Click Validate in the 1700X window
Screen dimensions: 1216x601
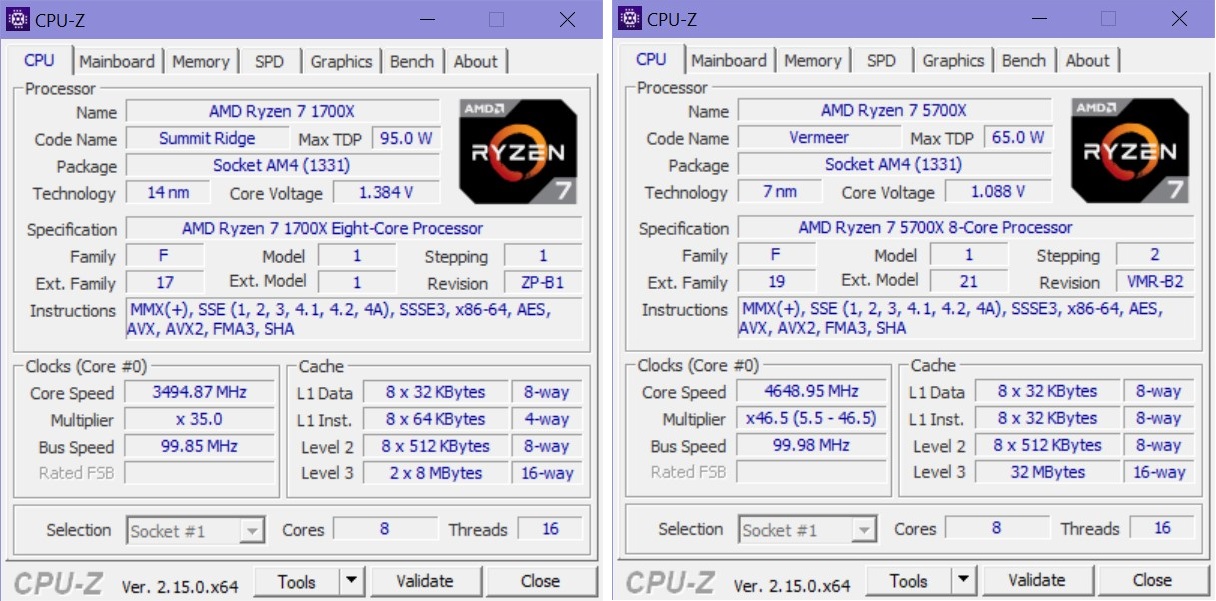click(x=426, y=581)
